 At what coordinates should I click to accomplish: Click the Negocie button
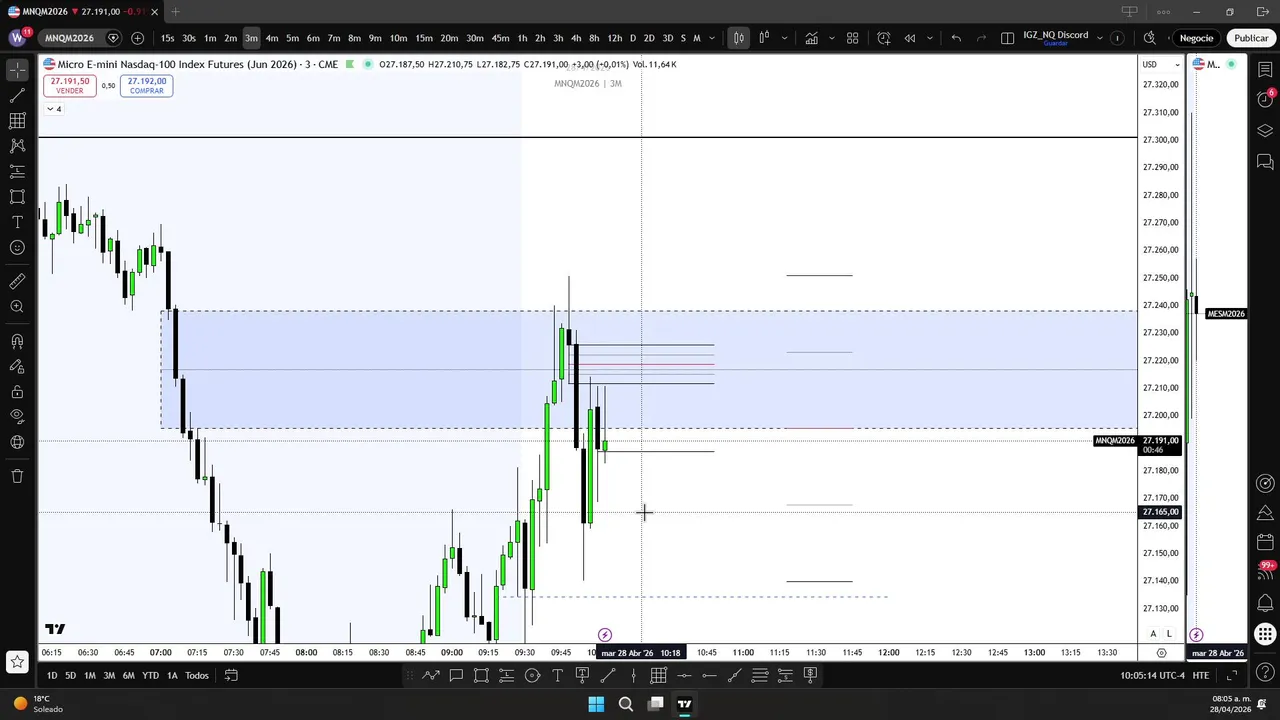coord(1196,38)
